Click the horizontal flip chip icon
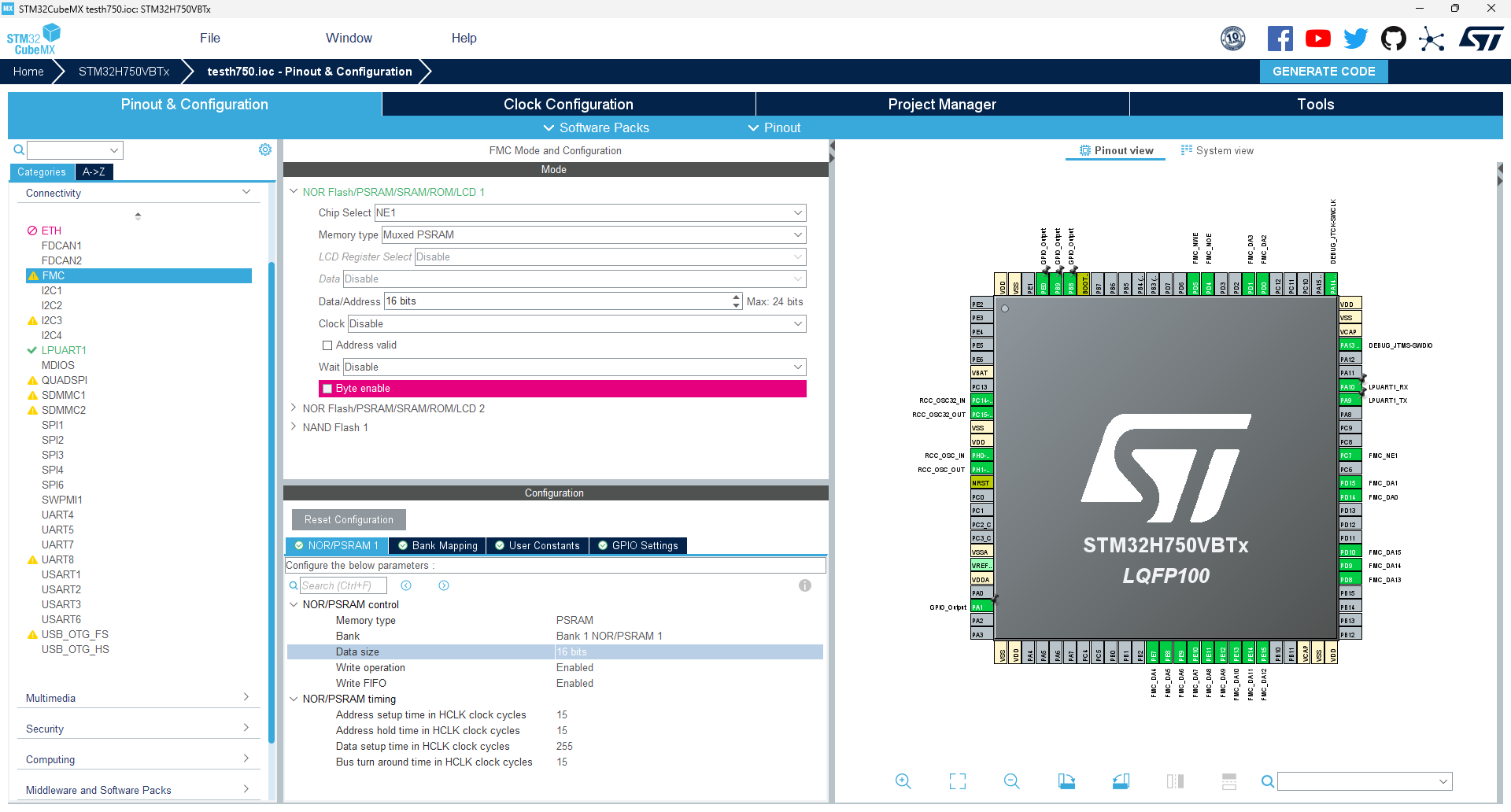Screen dimensions: 1511x812 tap(1229, 781)
